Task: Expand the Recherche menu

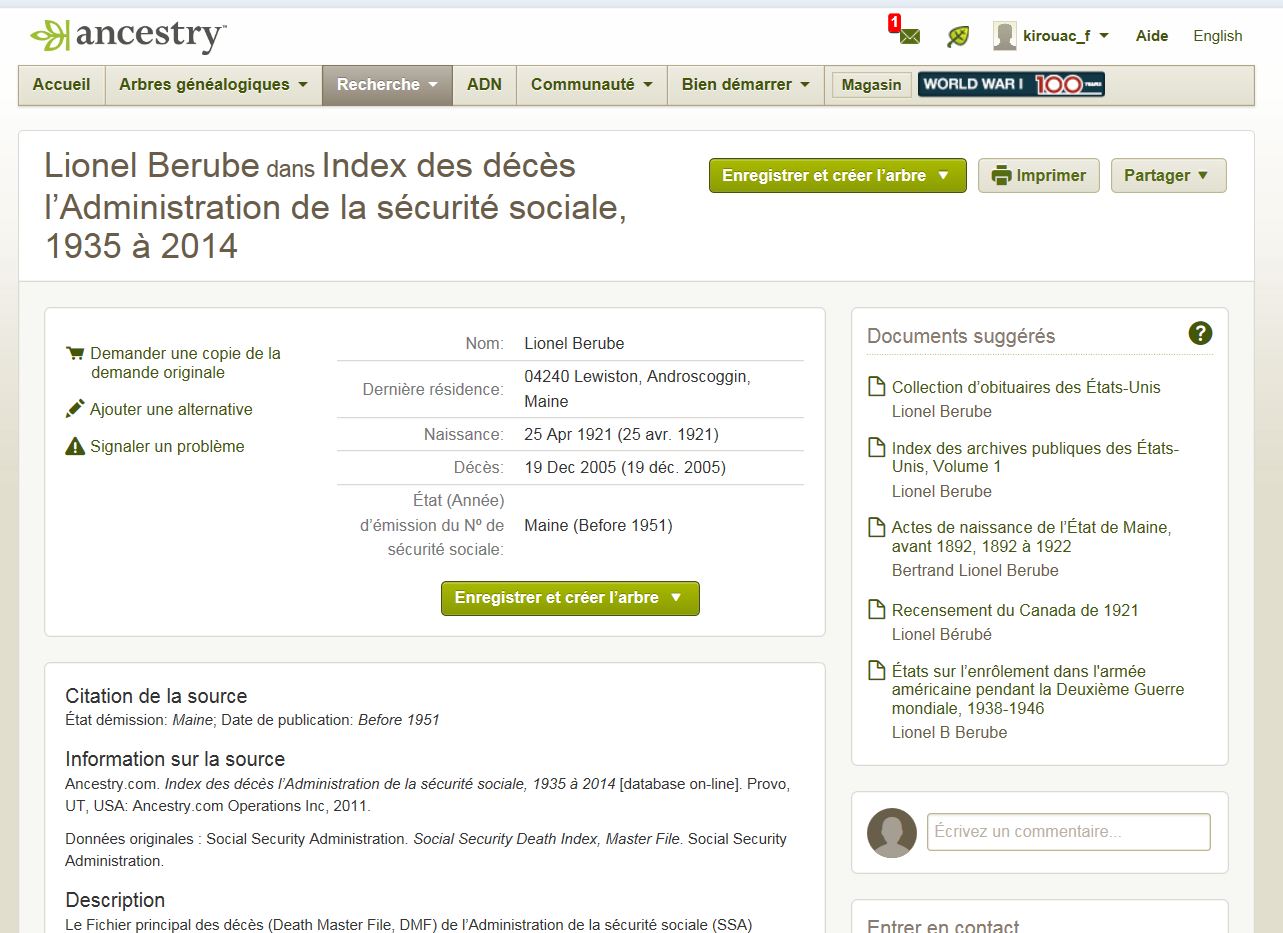Action: [387, 85]
